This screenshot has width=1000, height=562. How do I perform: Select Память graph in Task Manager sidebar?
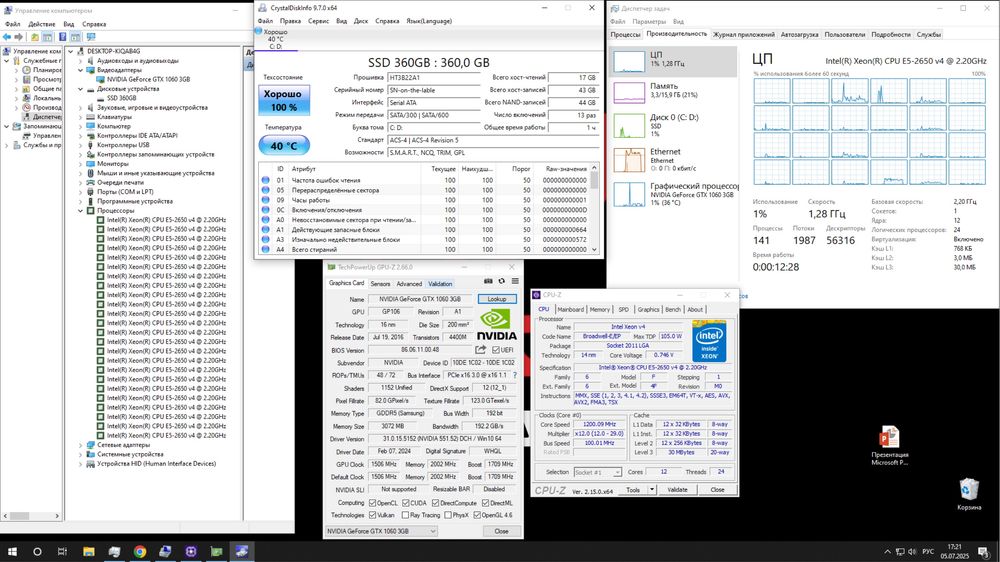tap(673, 93)
